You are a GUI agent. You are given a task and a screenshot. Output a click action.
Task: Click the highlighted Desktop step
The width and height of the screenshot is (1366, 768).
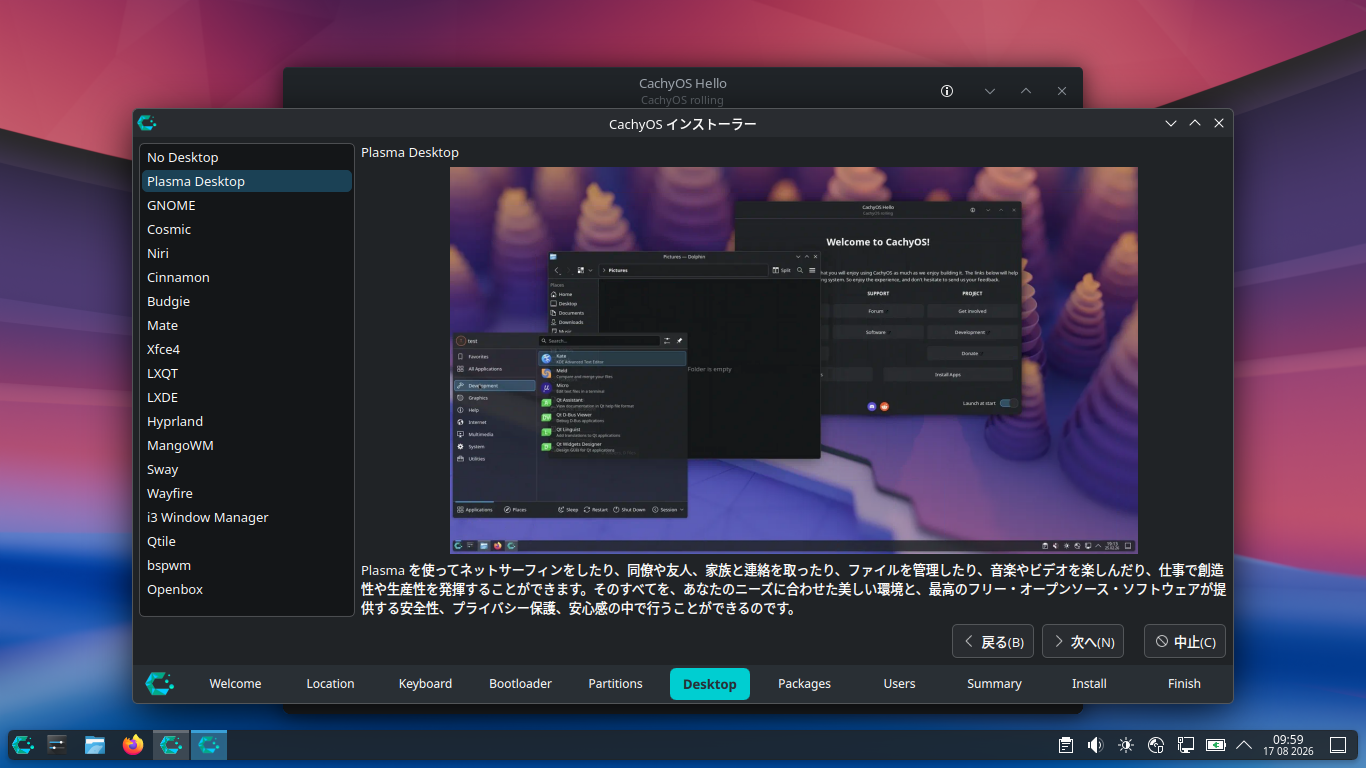pyautogui.click(x=710, y=684)
